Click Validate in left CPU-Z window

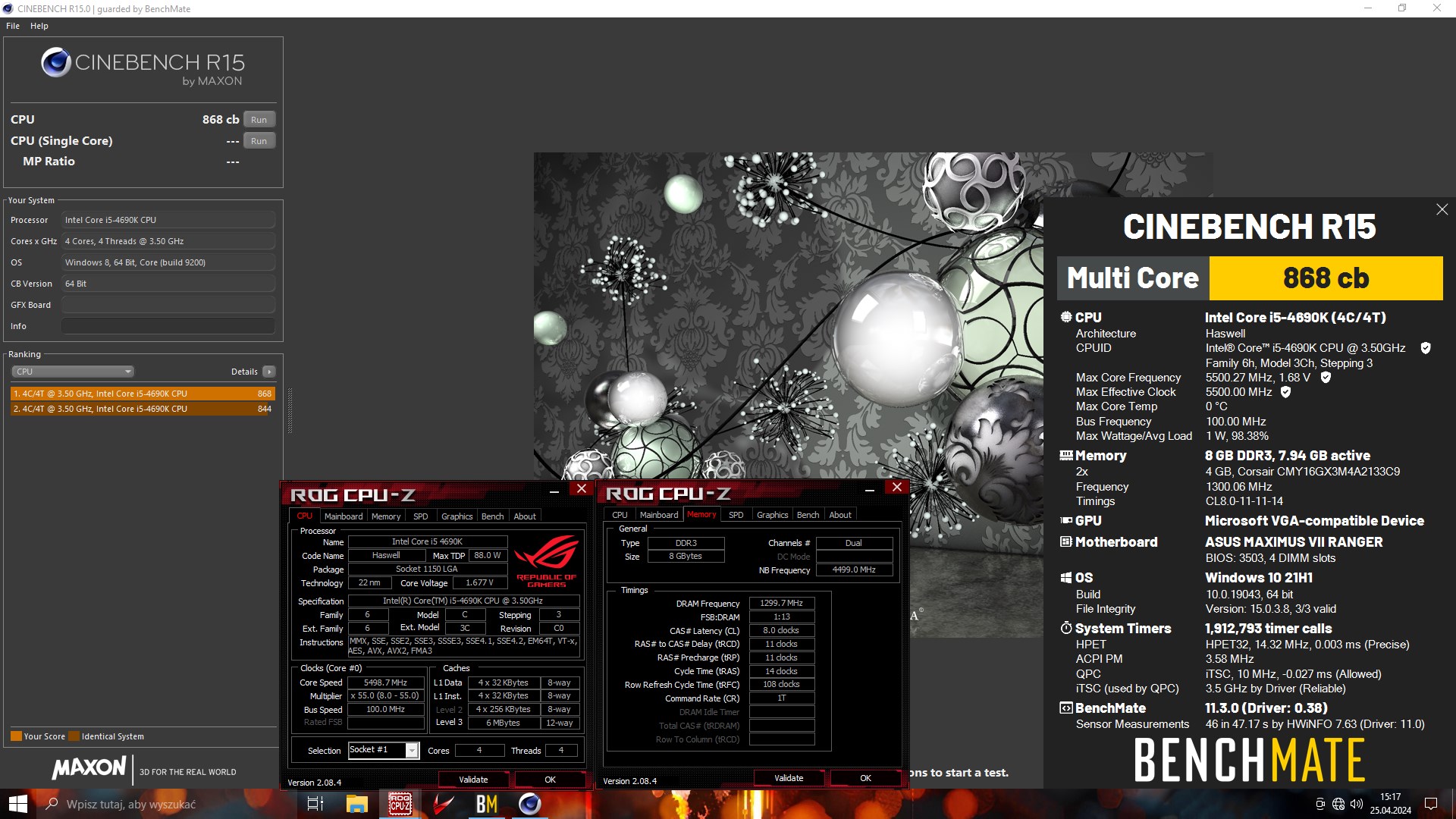[x=473, y=780]
